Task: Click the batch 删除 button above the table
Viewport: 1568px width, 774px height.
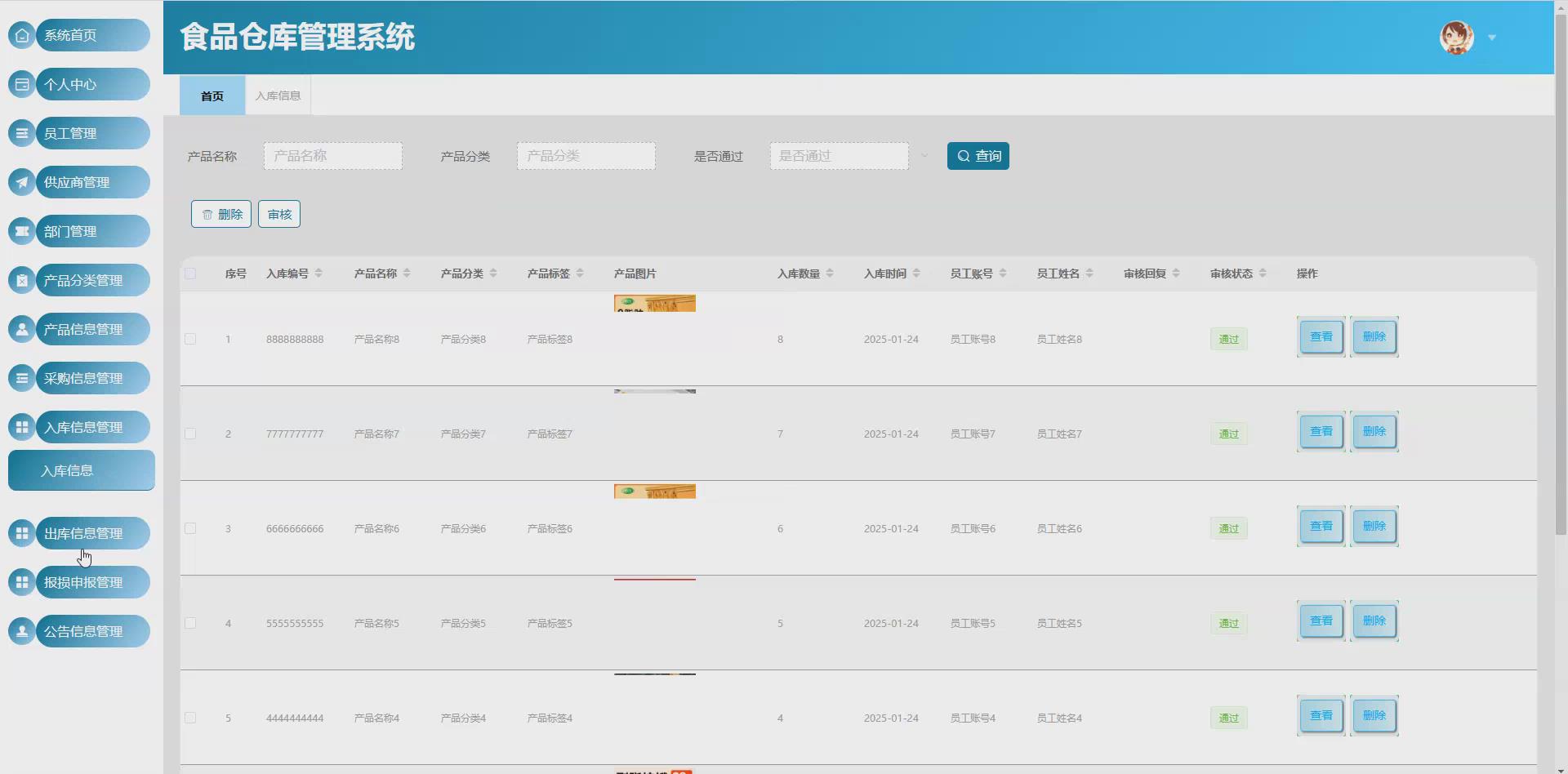Action: tap(221, 214)
